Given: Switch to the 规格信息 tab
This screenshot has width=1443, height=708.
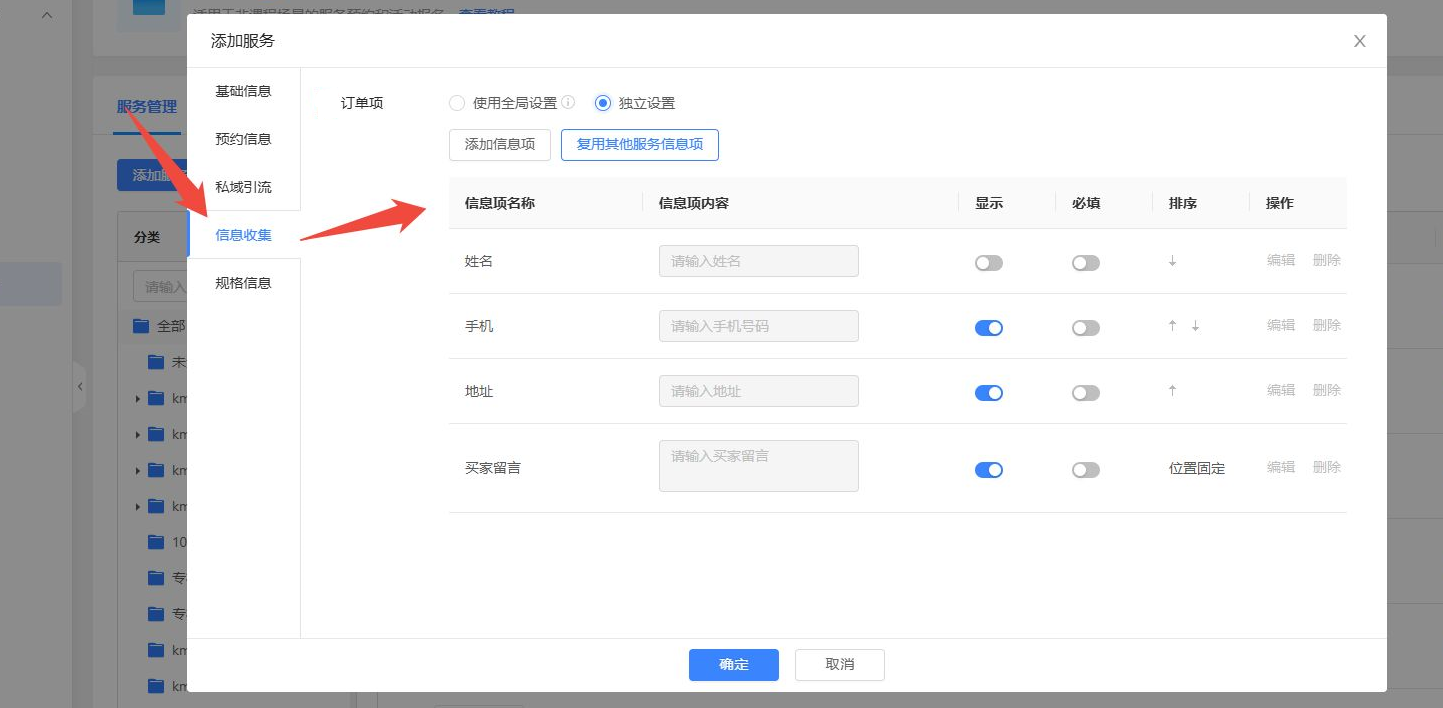Looking at the screenshot, I should coord(243,283).
